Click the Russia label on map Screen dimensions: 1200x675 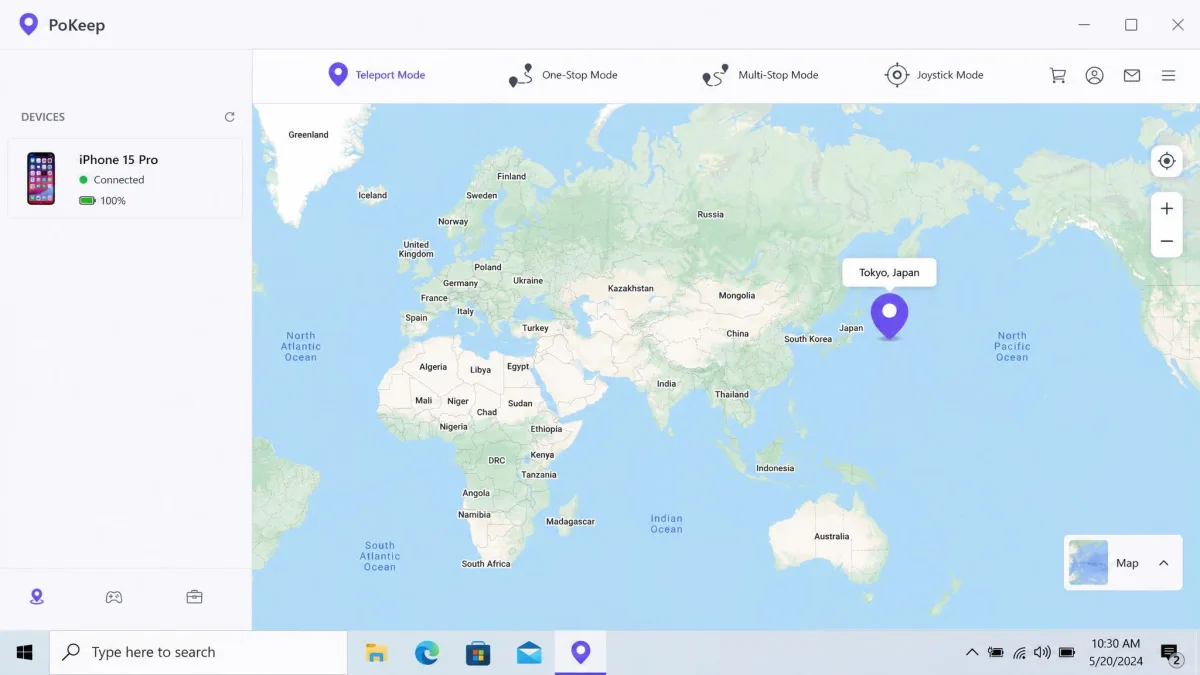710,215
